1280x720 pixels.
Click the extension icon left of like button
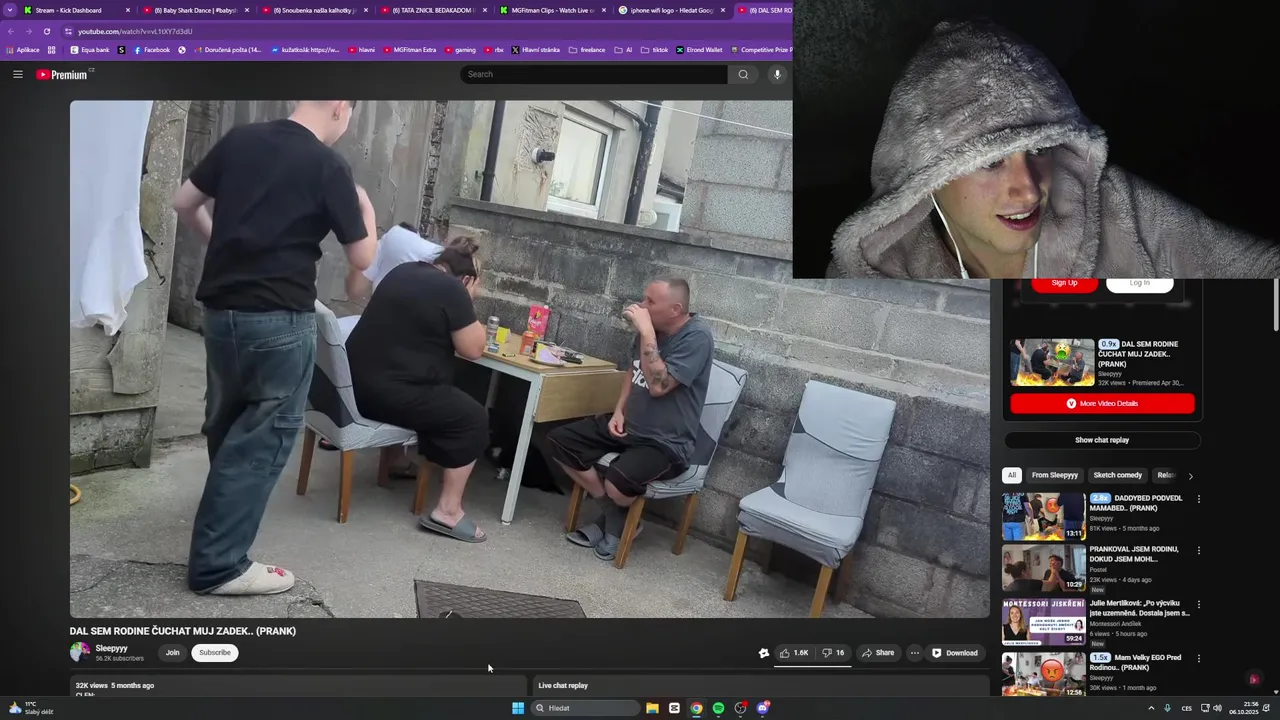click(x=764, y=653)
